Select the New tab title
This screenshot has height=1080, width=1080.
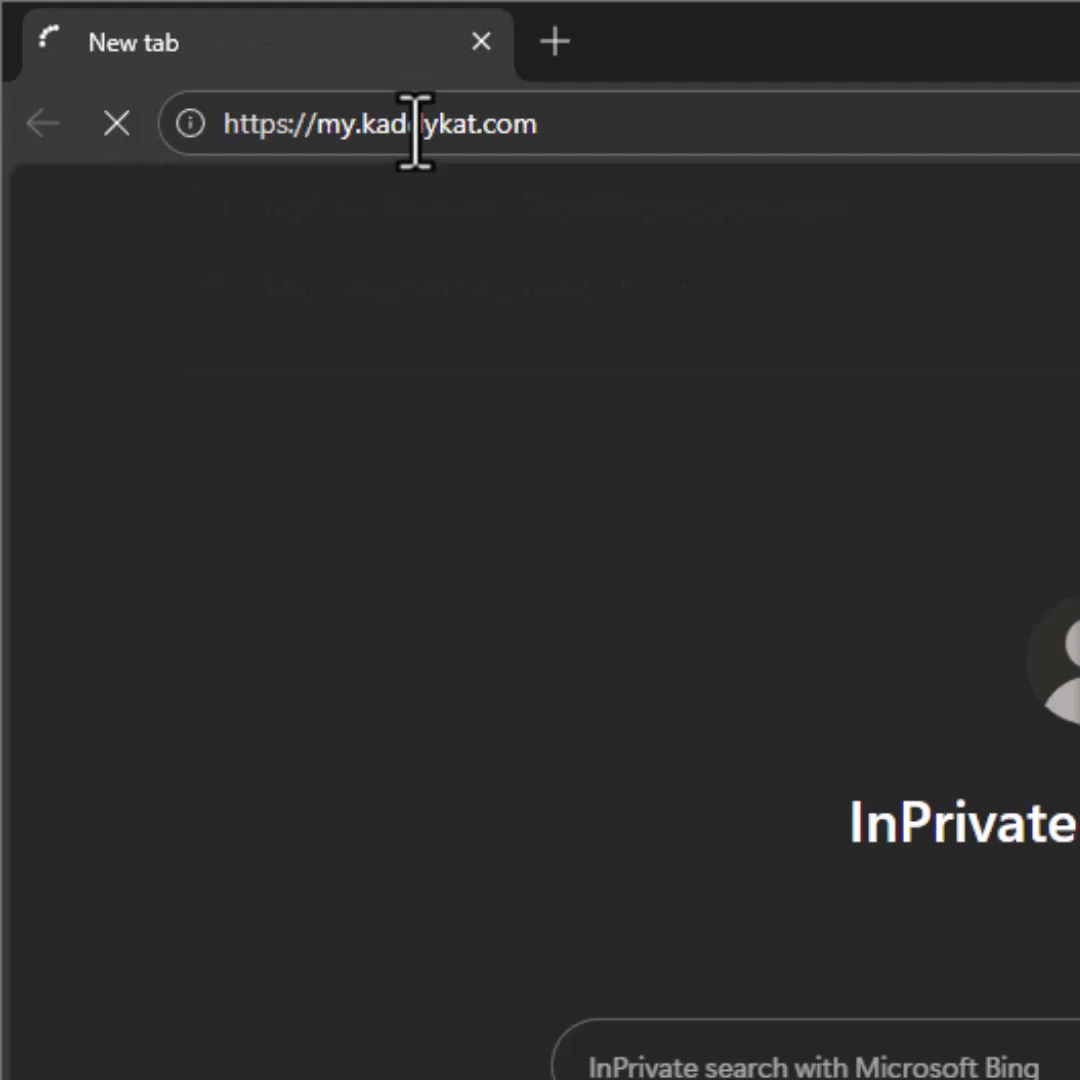point(133,43)
